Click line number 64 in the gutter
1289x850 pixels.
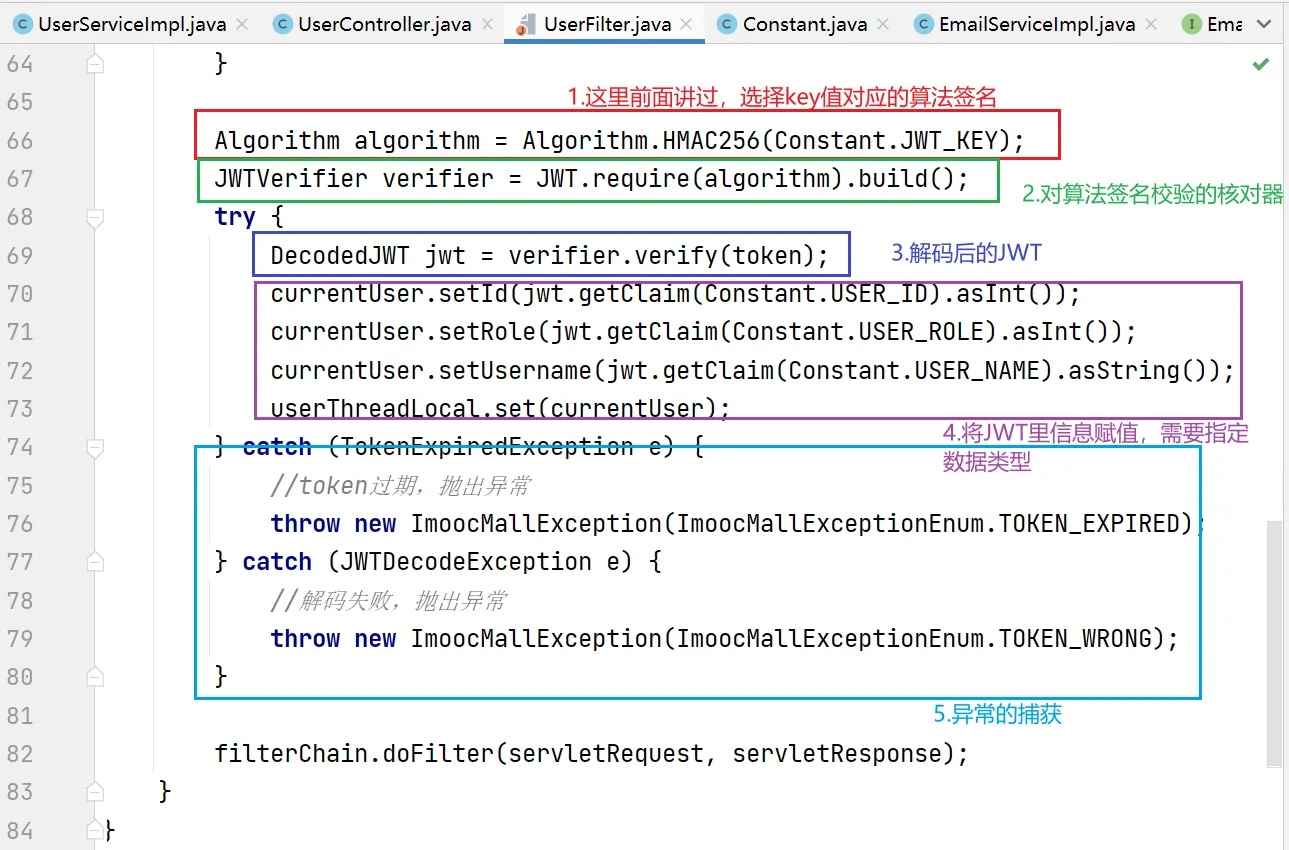point(20,64)
